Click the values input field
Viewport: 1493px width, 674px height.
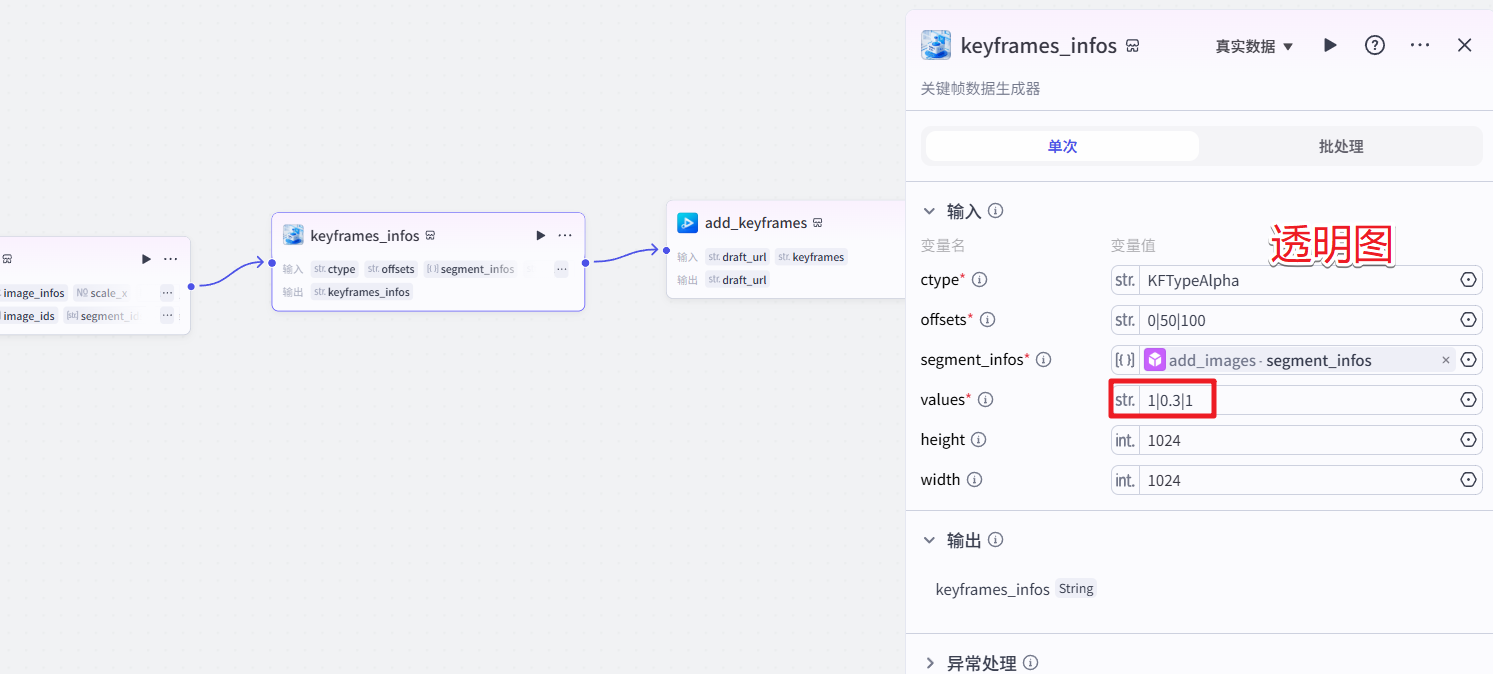tap(1300, 400)
